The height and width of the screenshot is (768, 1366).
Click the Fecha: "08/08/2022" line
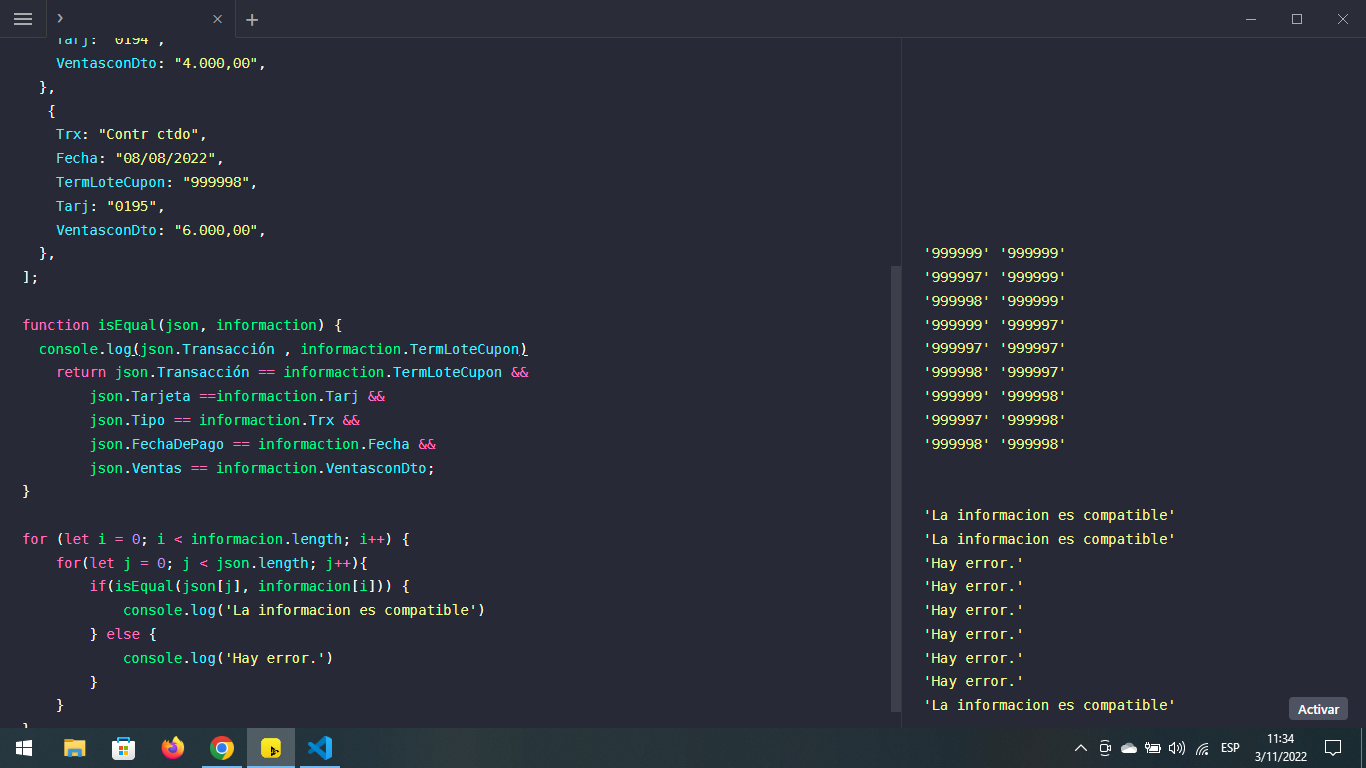click(x=140, y=158)
